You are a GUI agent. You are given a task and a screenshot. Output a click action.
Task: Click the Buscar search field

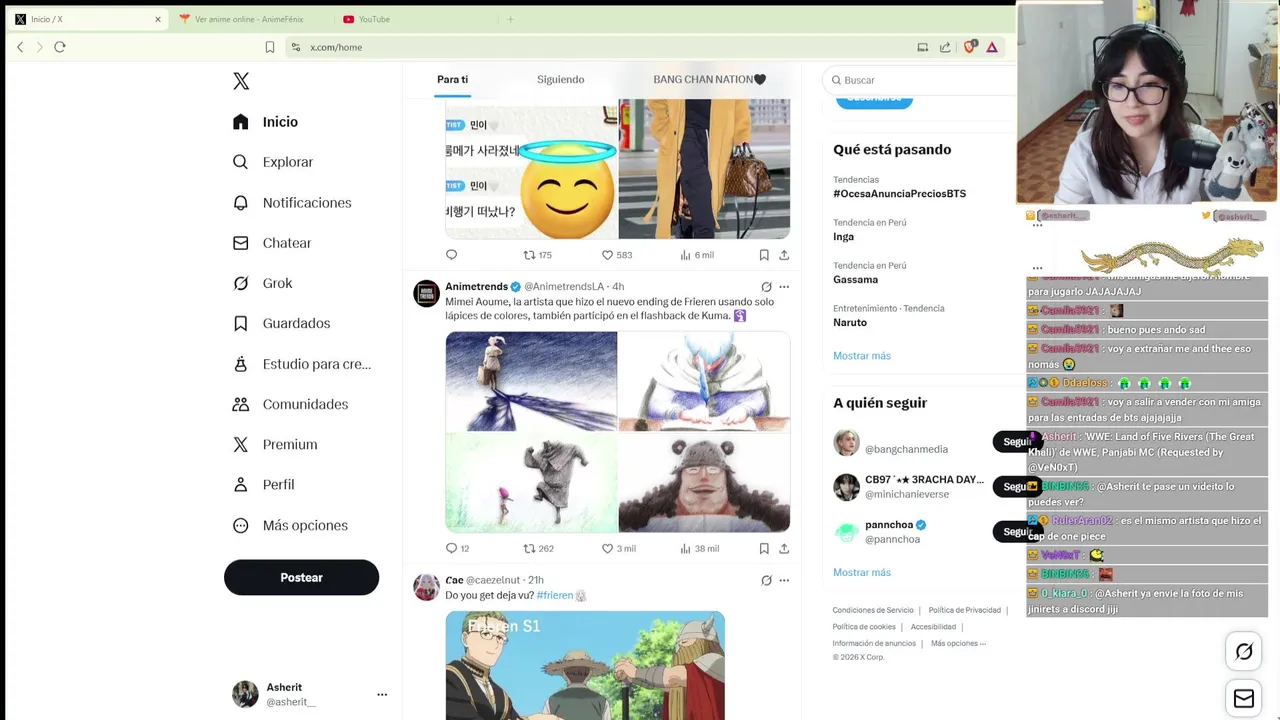[920, 80]
